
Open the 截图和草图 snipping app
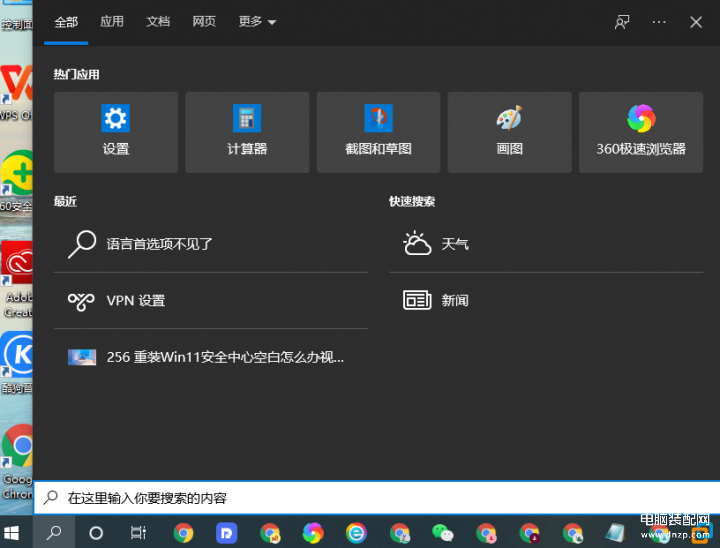pos(378,132)
